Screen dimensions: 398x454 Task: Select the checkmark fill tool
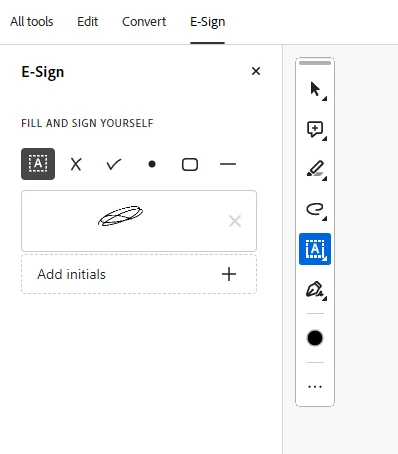[x=114, y=164]
